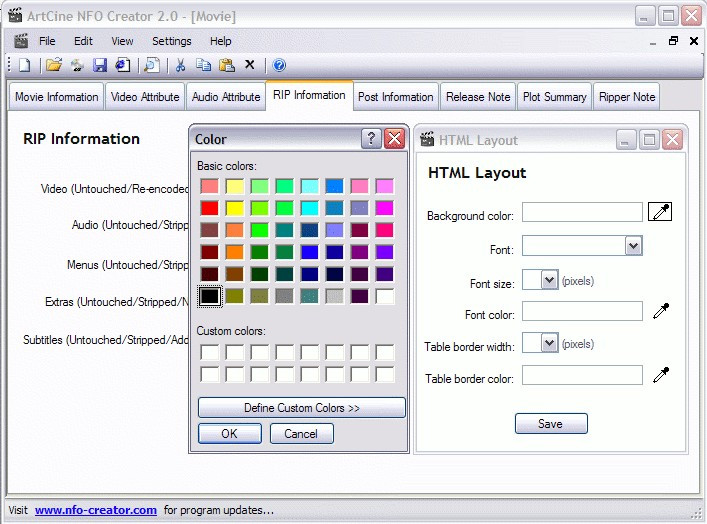Image resolution: width=707 pixels, height=524 pixels.
Task: Close the Color dialog
Action: 395,139
